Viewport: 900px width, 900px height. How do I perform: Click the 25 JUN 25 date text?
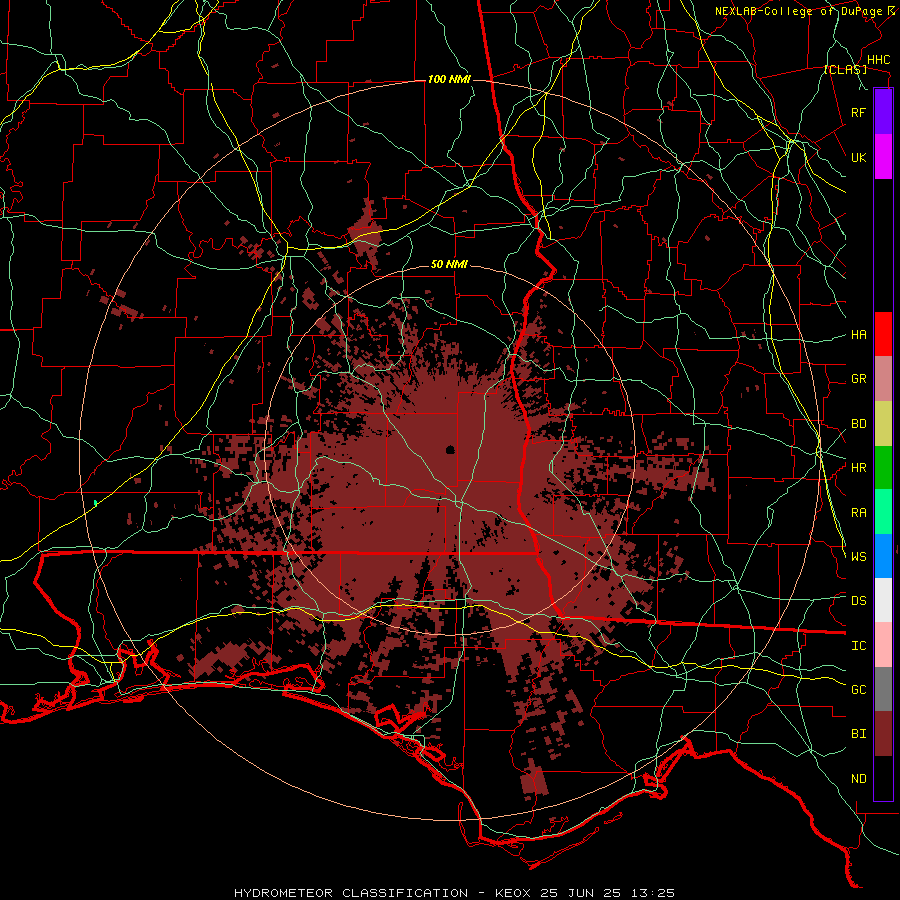(585, 893)
